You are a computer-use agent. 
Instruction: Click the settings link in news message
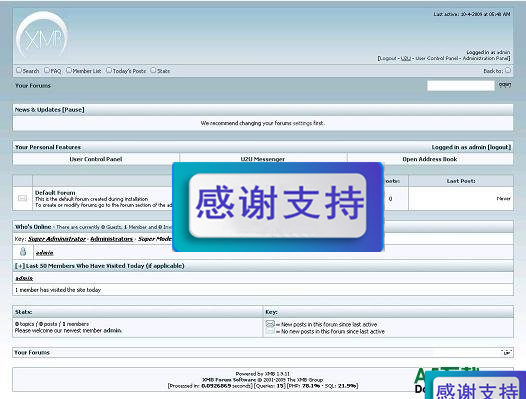point(302,123)
